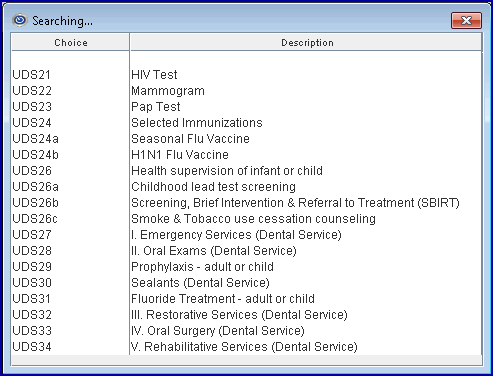
Task: Choose the Mammogram entry
Action: pos(168,91)
